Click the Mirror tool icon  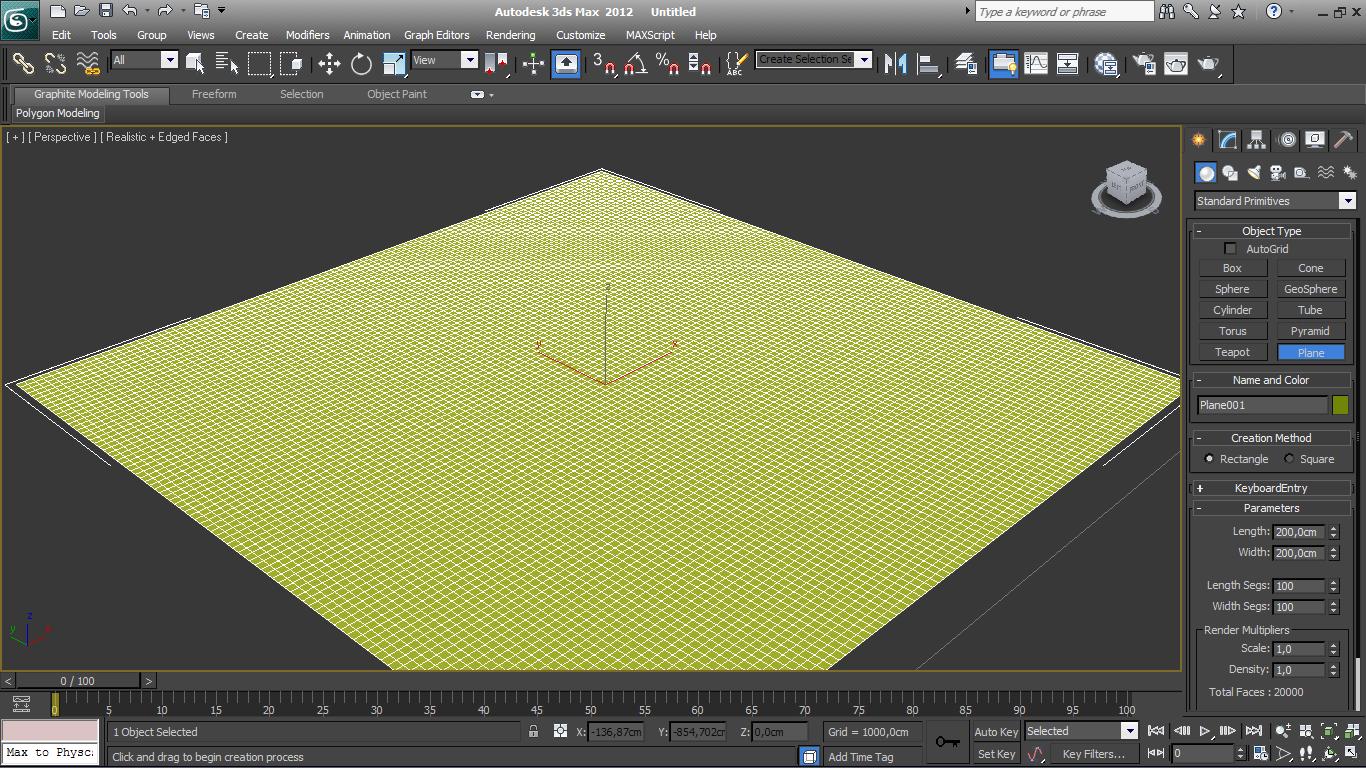(896, 64)
